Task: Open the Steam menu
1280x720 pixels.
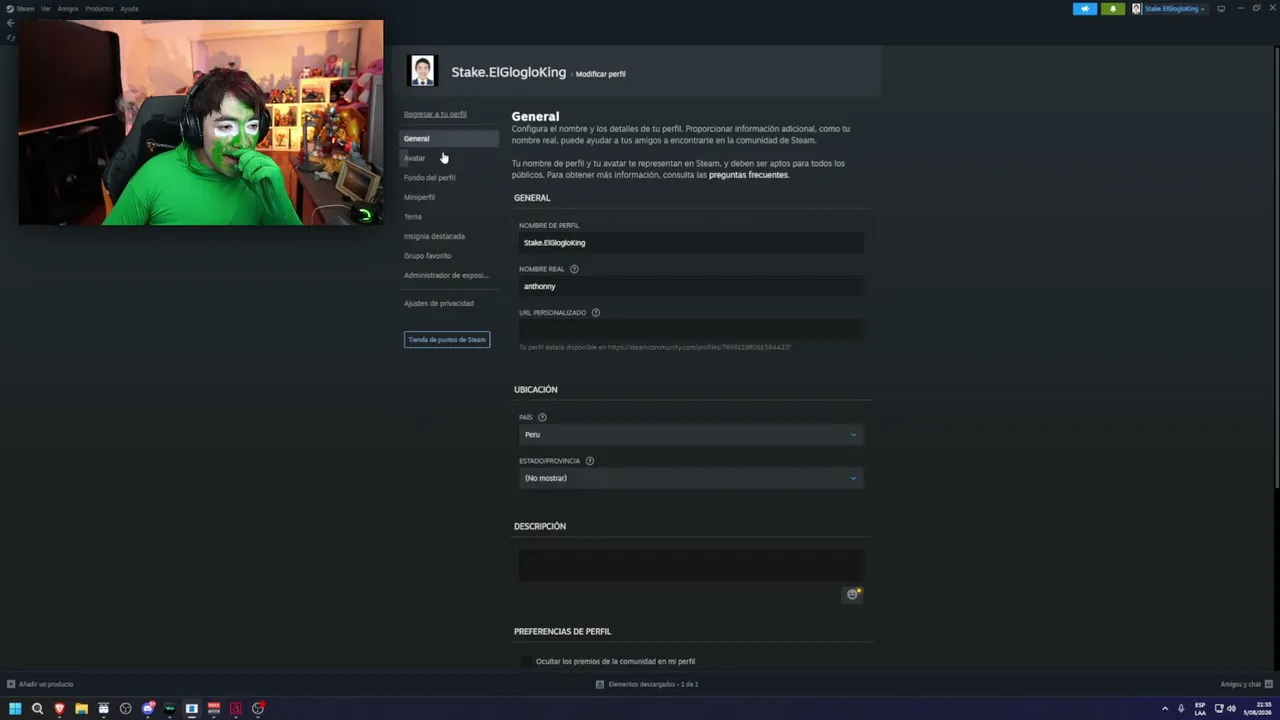Action: pyautogui.click(x=20, y=9)
